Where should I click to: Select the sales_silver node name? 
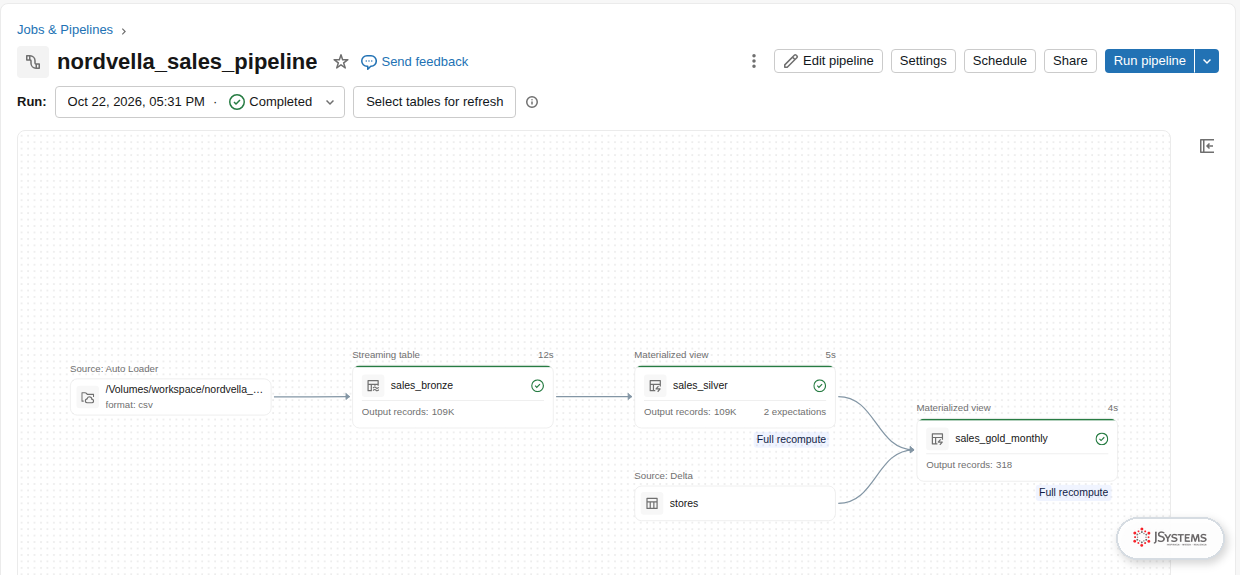(700, 386)
